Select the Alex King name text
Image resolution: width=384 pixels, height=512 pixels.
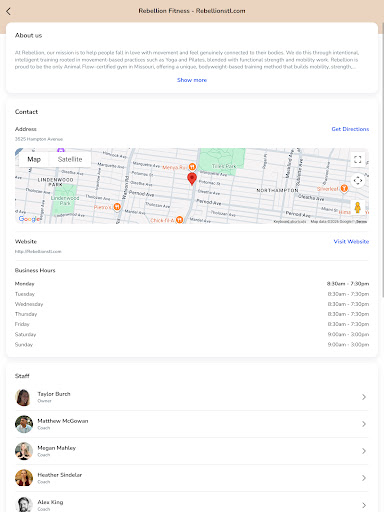point(50,502)
